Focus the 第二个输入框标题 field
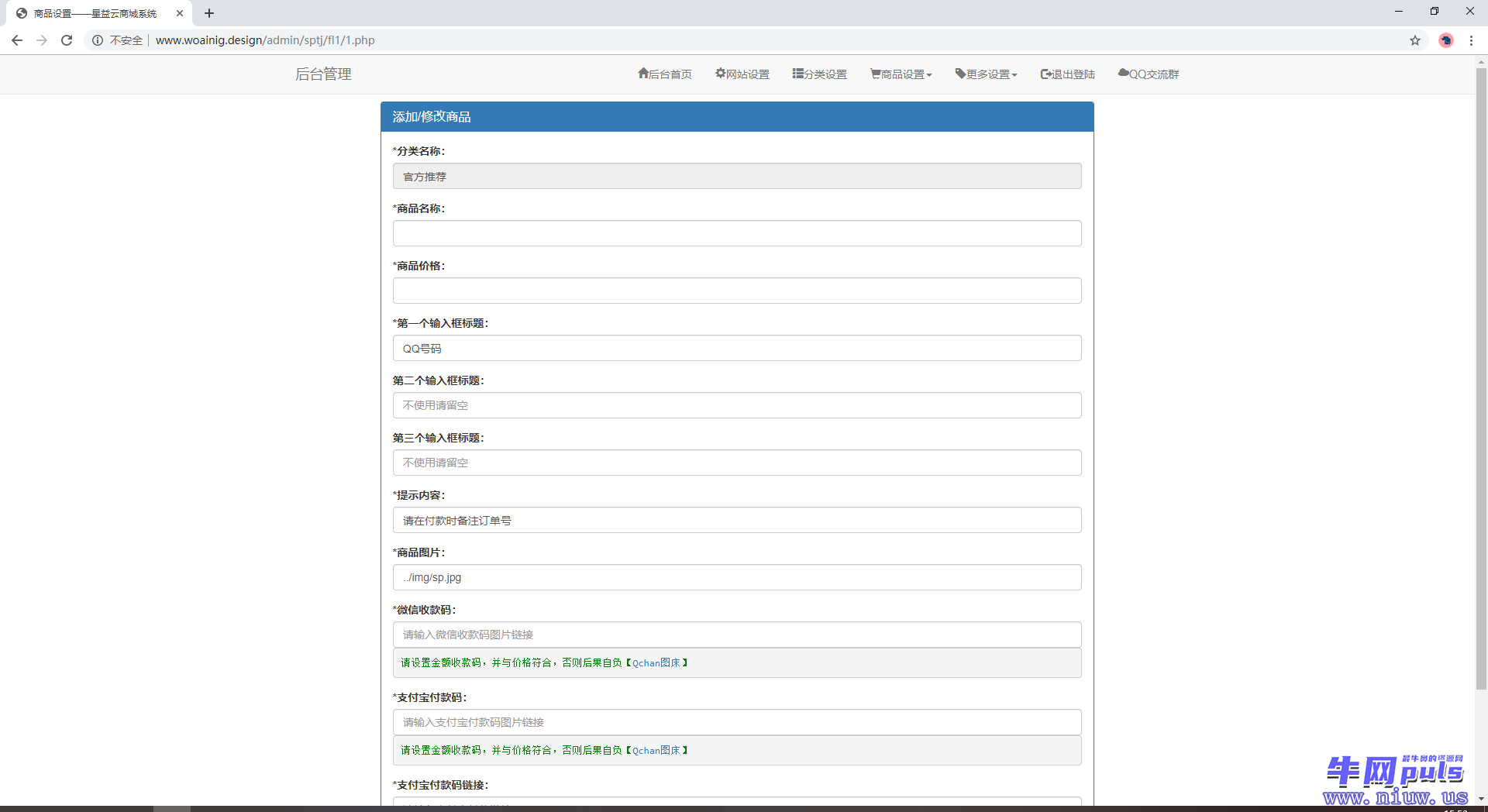The width and height of the screenshot is (1488, 812). point(737,405)
